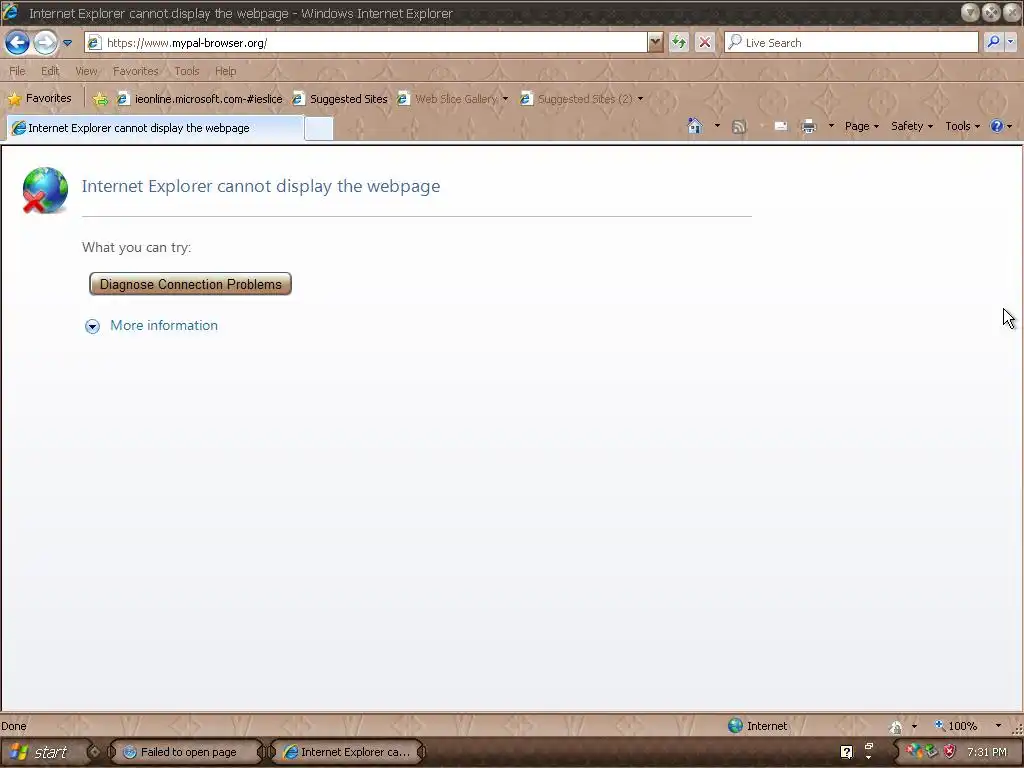This screenshot has height=768, width=1024.
Task: Open the Help menu
Action: pyautogui.click(x=226, y=71)
